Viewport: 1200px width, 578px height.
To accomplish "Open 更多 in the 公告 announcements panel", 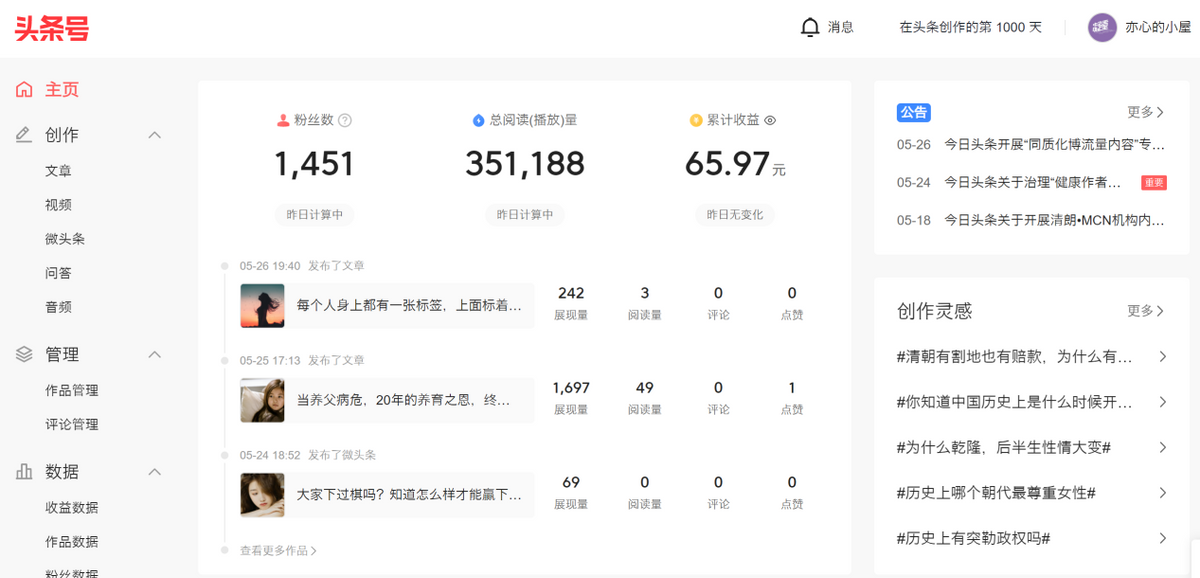I will [x=1146, y=112].
